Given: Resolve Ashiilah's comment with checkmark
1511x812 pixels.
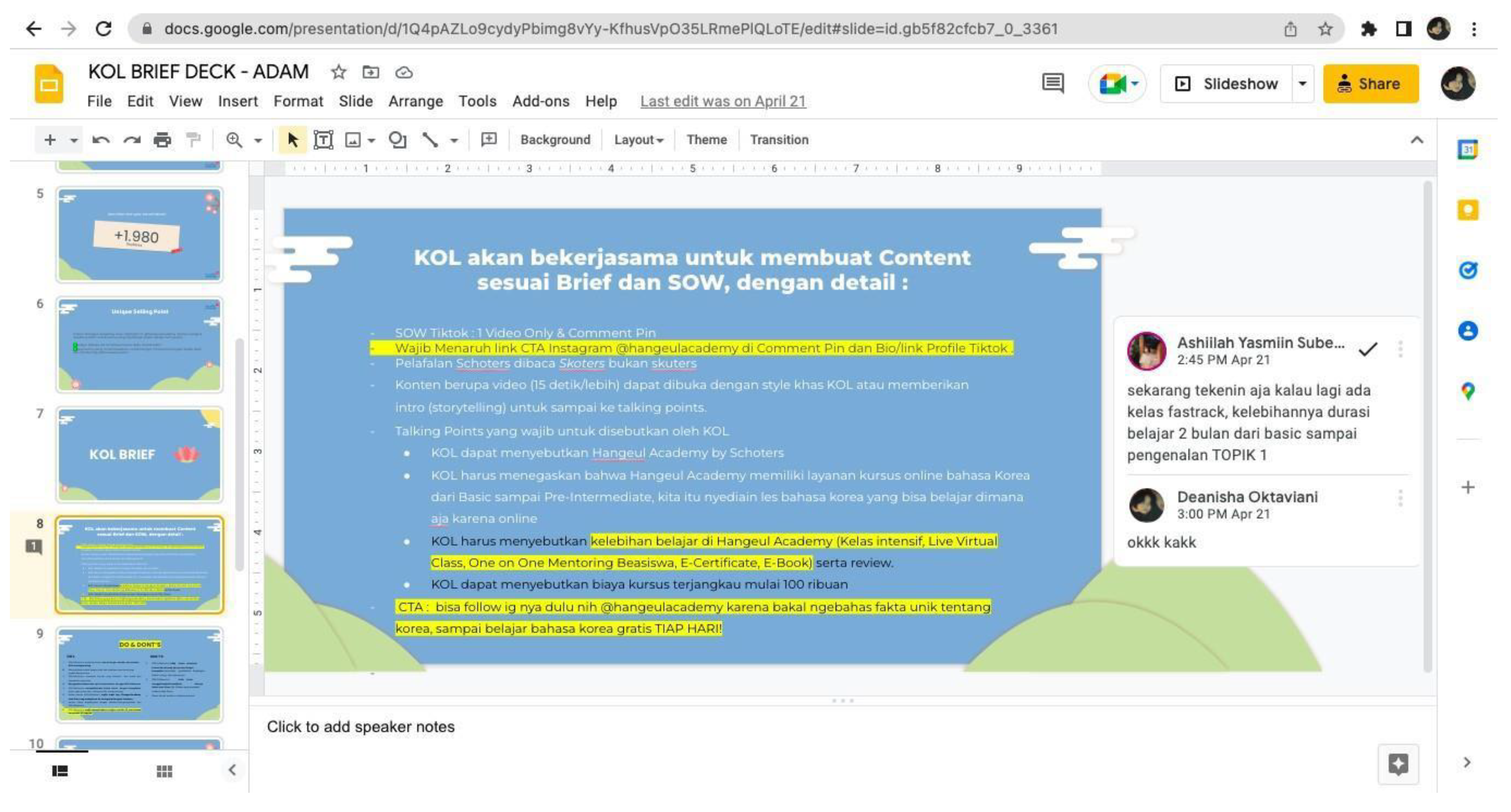Looking at the screenshot, I should coord(1367,350).
